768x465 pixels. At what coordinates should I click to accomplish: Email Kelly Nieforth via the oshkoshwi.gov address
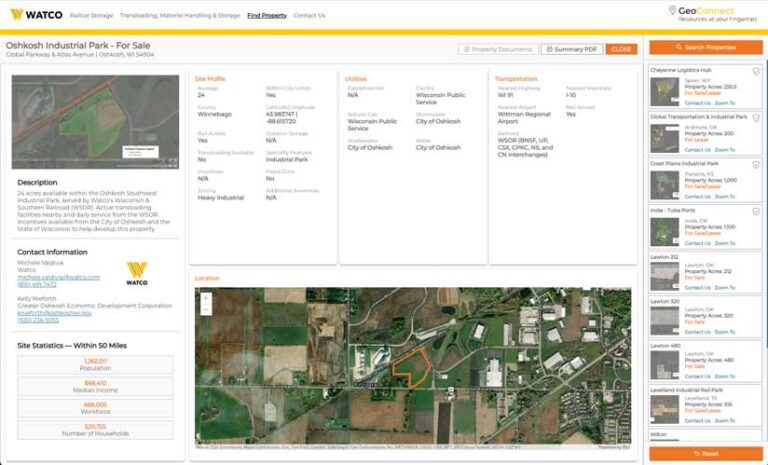(x=54, y=313)
